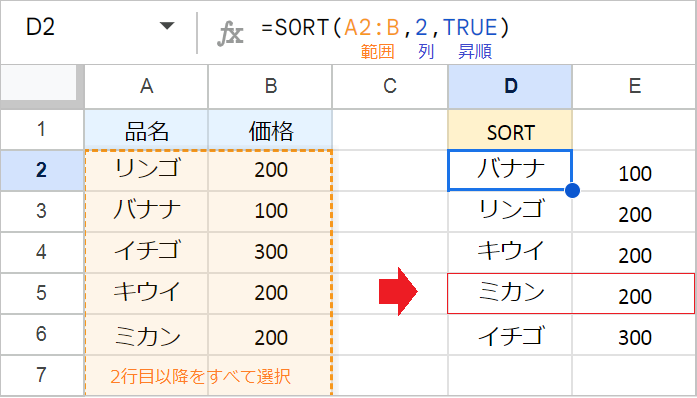Click cell A5 containing キウイ
The width and height of the screenshot is (697, 398).
[146, 293]
